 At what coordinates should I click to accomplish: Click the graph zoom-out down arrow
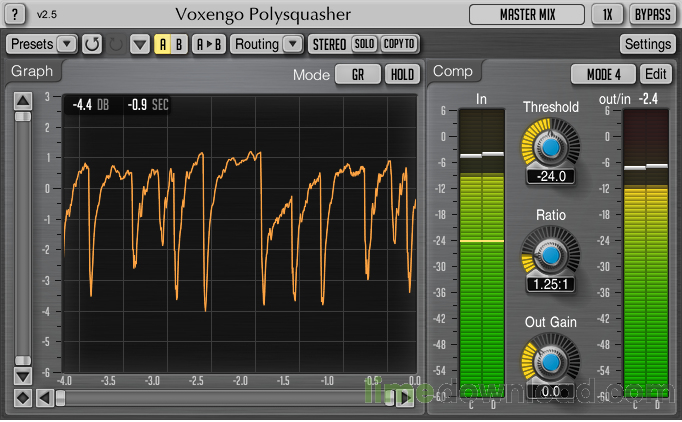[x=23, y=376]
